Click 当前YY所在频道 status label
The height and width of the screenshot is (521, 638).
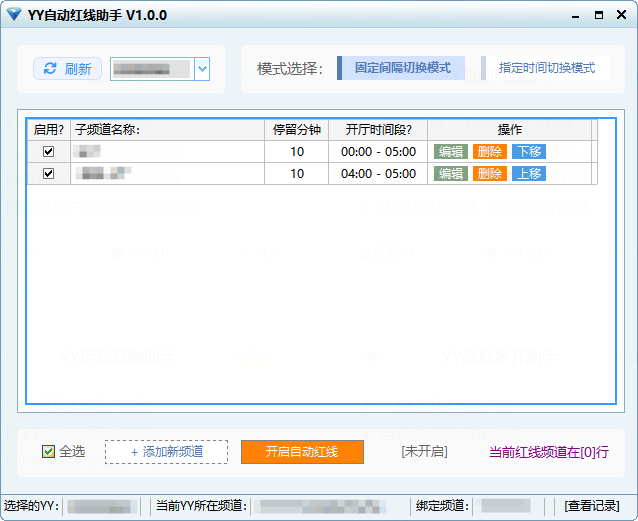201,506
